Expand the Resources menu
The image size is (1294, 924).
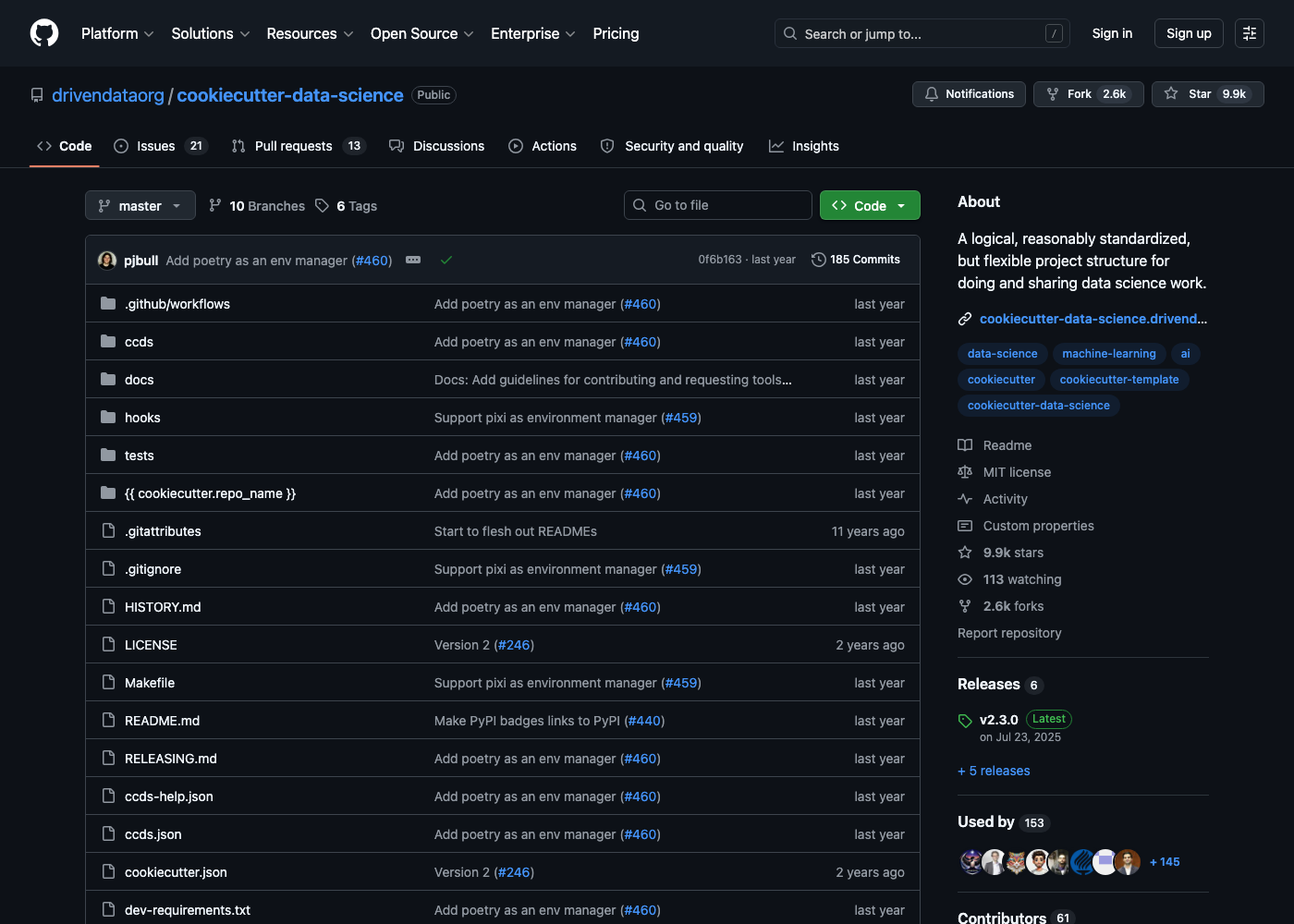pyautogui.click(x=310, y=33)
